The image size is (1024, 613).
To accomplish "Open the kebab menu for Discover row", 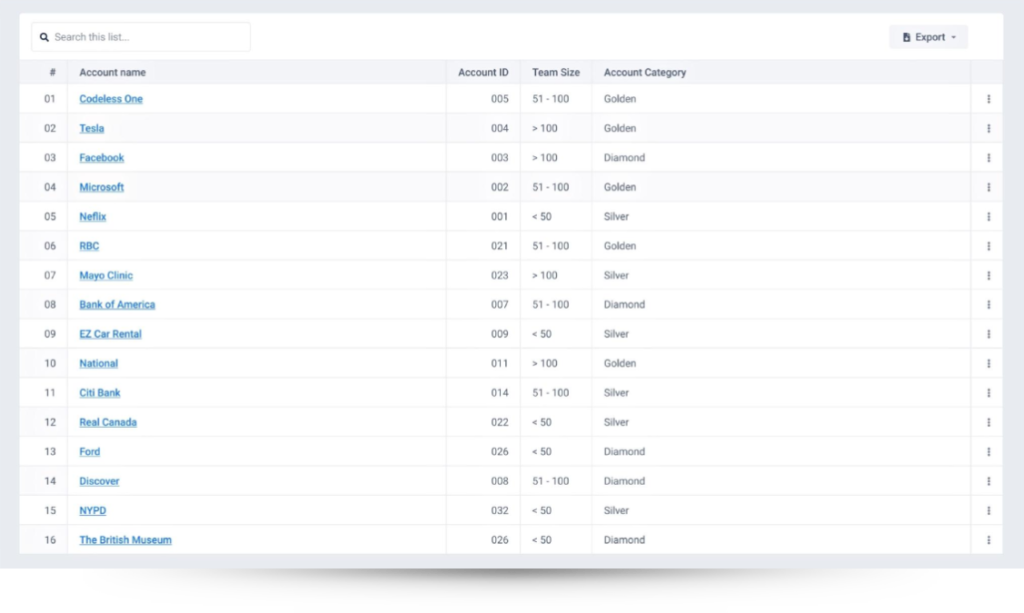I will click(988, 481).
